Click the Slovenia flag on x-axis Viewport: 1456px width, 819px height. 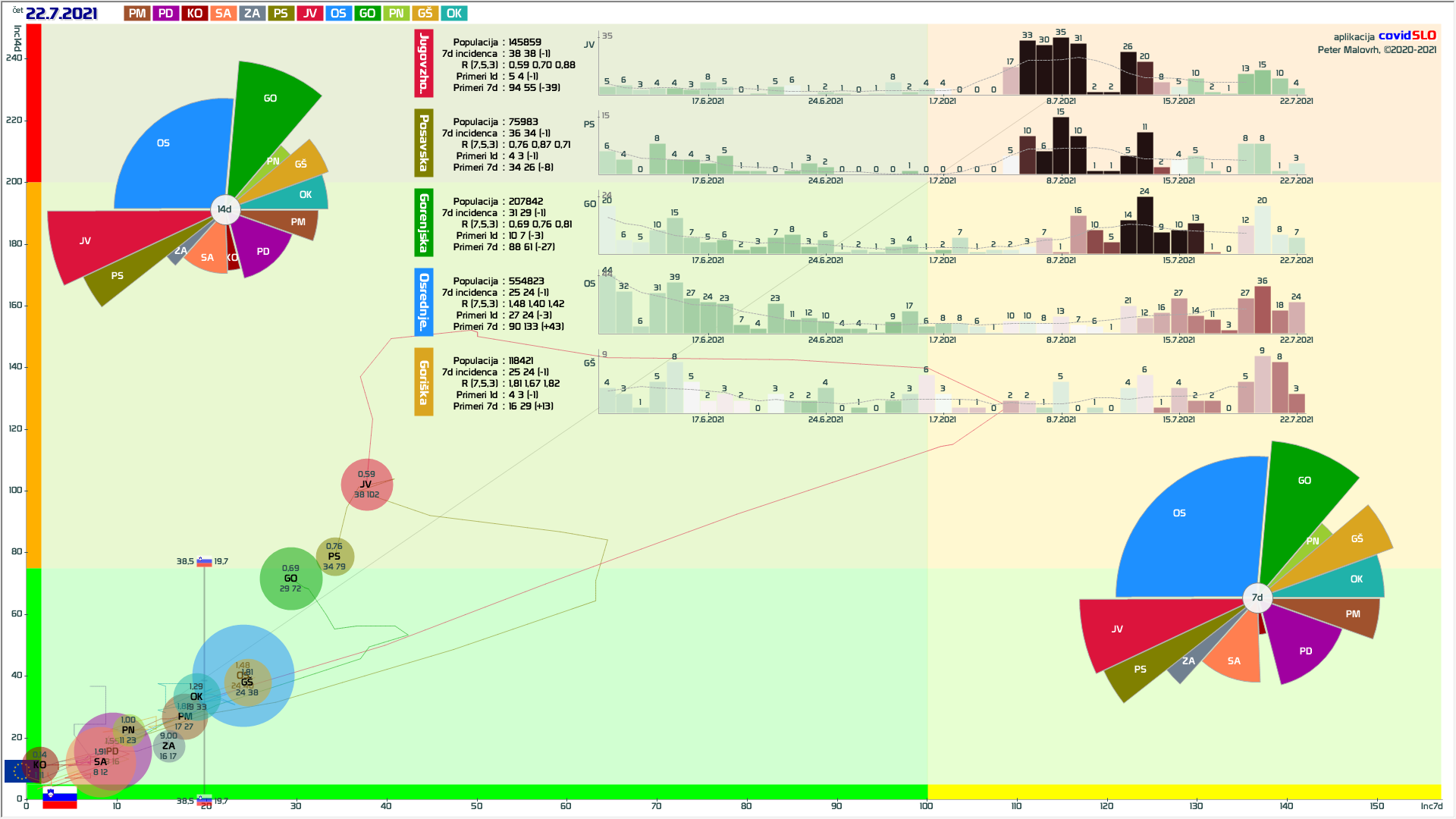pyautogui.click(x=60, y=799)
